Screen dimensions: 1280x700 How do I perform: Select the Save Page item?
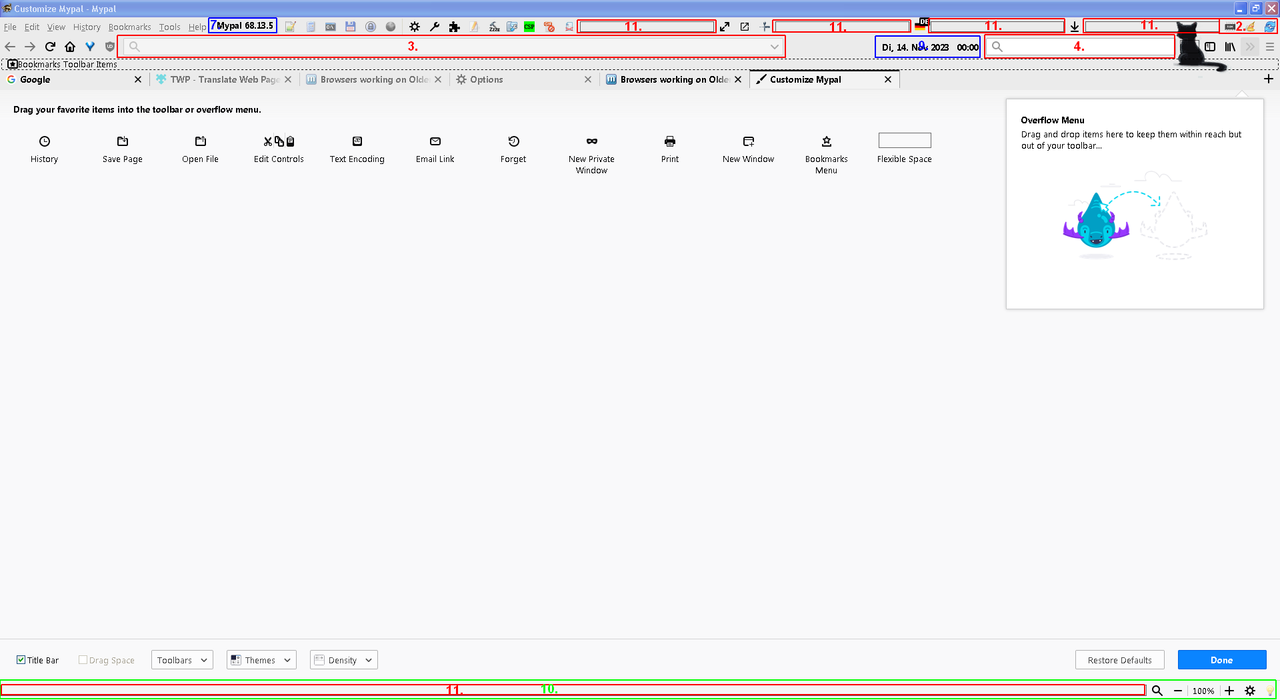[x=122, y=149]
